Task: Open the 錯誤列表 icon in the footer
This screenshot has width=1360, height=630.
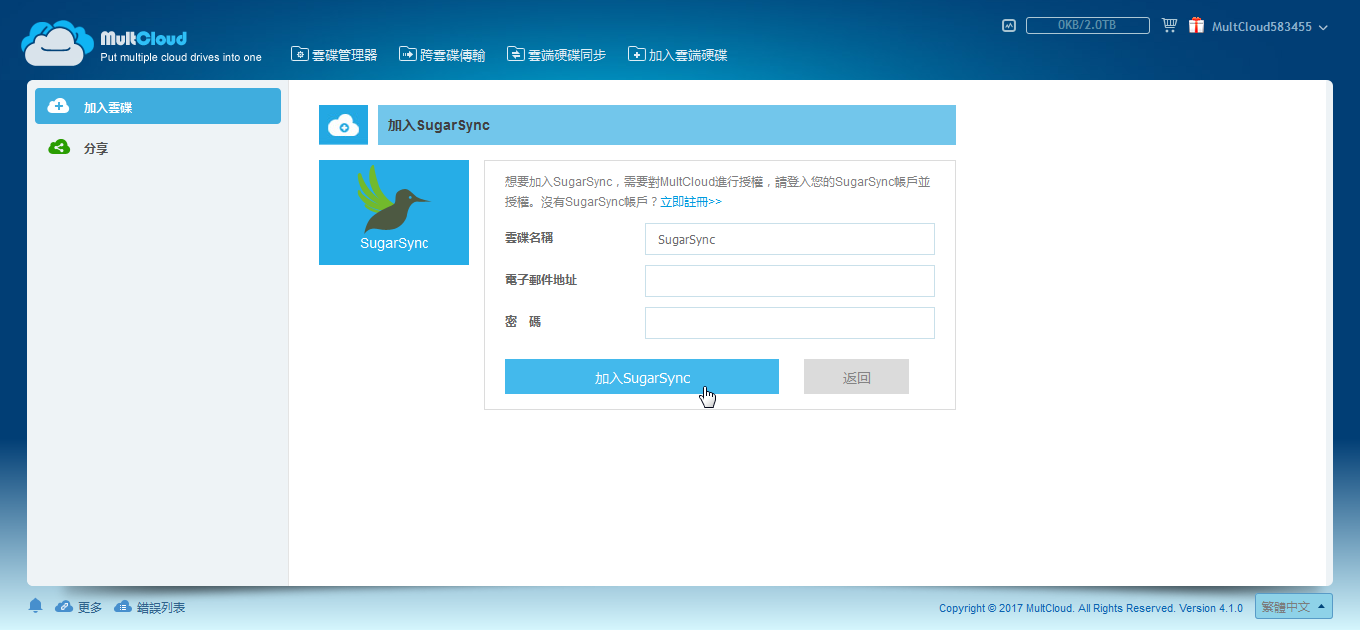Action: [x=124, y=607]
